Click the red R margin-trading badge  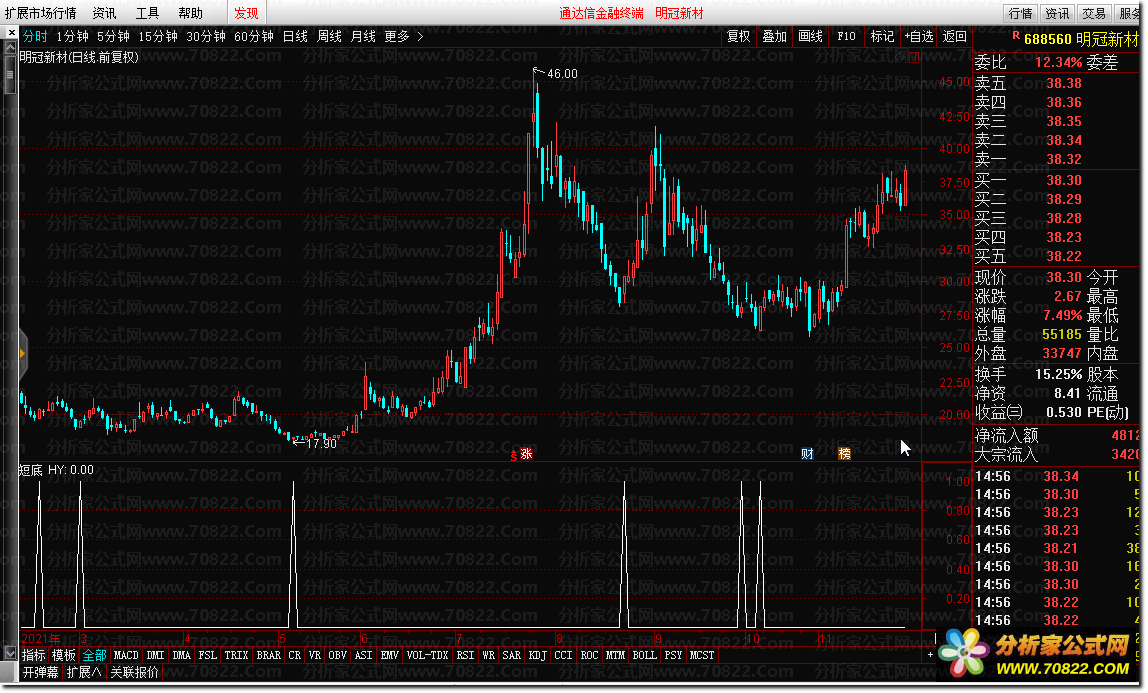point(1015,35)
